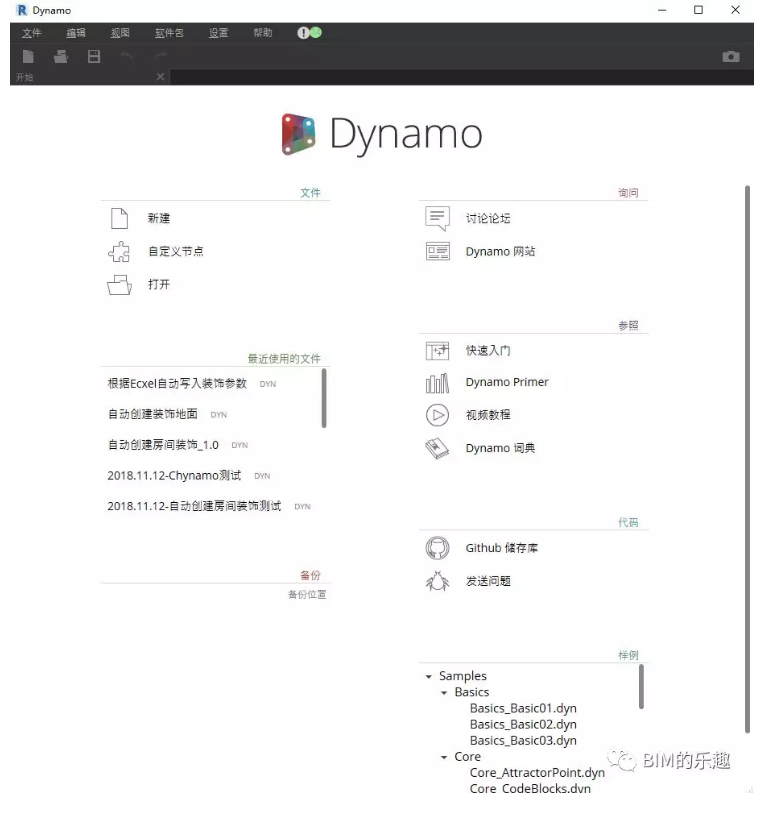The width and height of the screenshot is (766, 816).
Task: Click the exclamation notification icon in menu bar
Action: pos(303,33)
